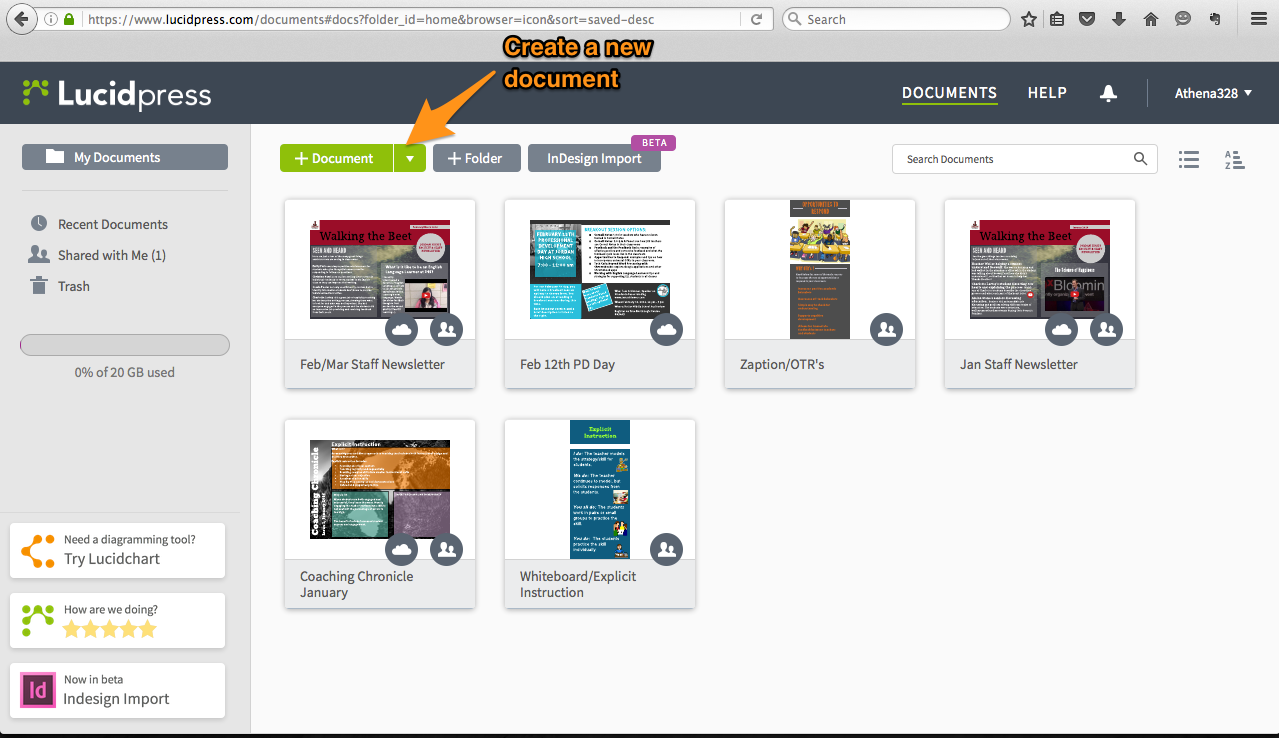This screenshot has height=738, width=1279.
Task: Click the notification bell icon
Action: (x=1108, y=93)
